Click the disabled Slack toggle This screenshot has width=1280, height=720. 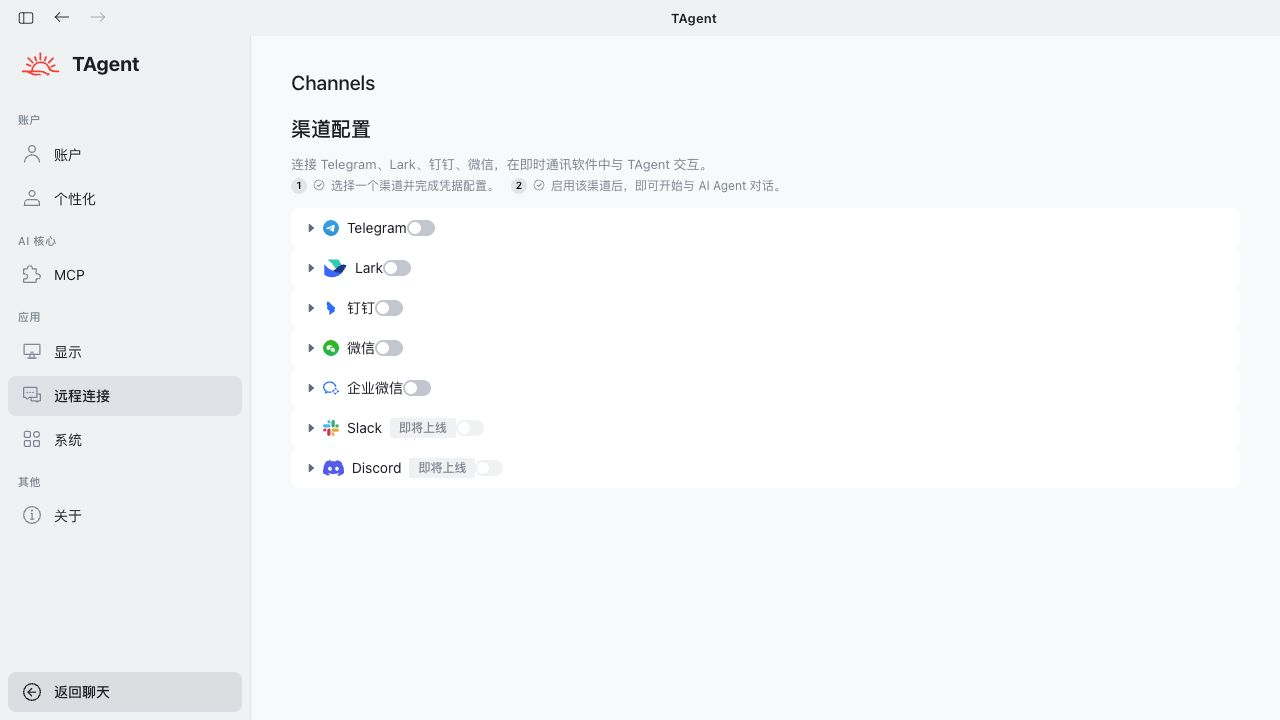point(469,428)
